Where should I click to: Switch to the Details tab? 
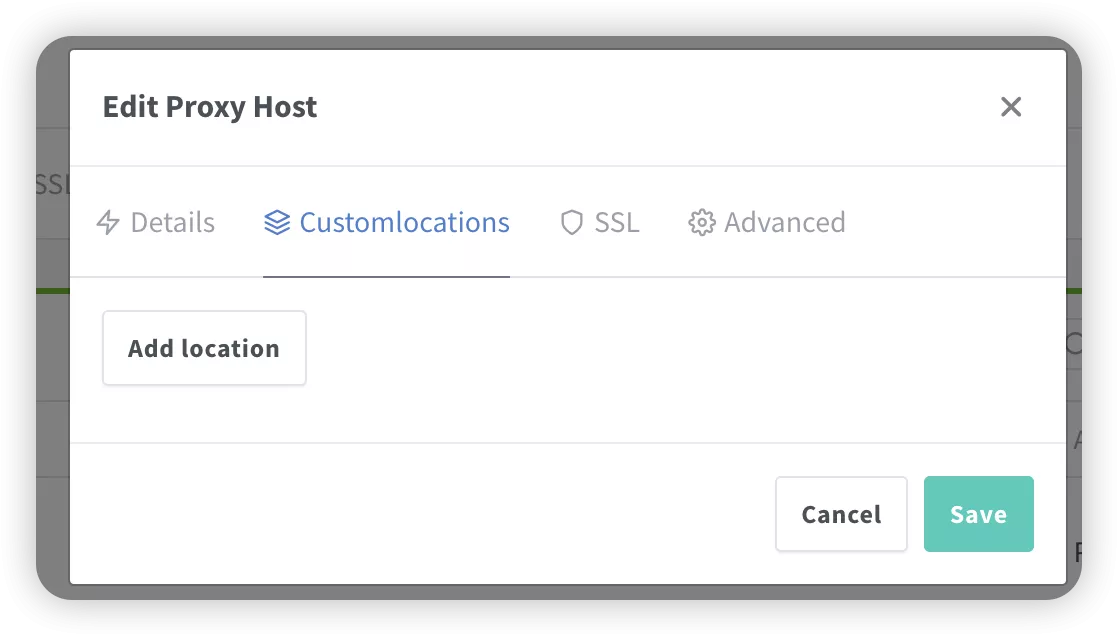[x=172, y=222]
